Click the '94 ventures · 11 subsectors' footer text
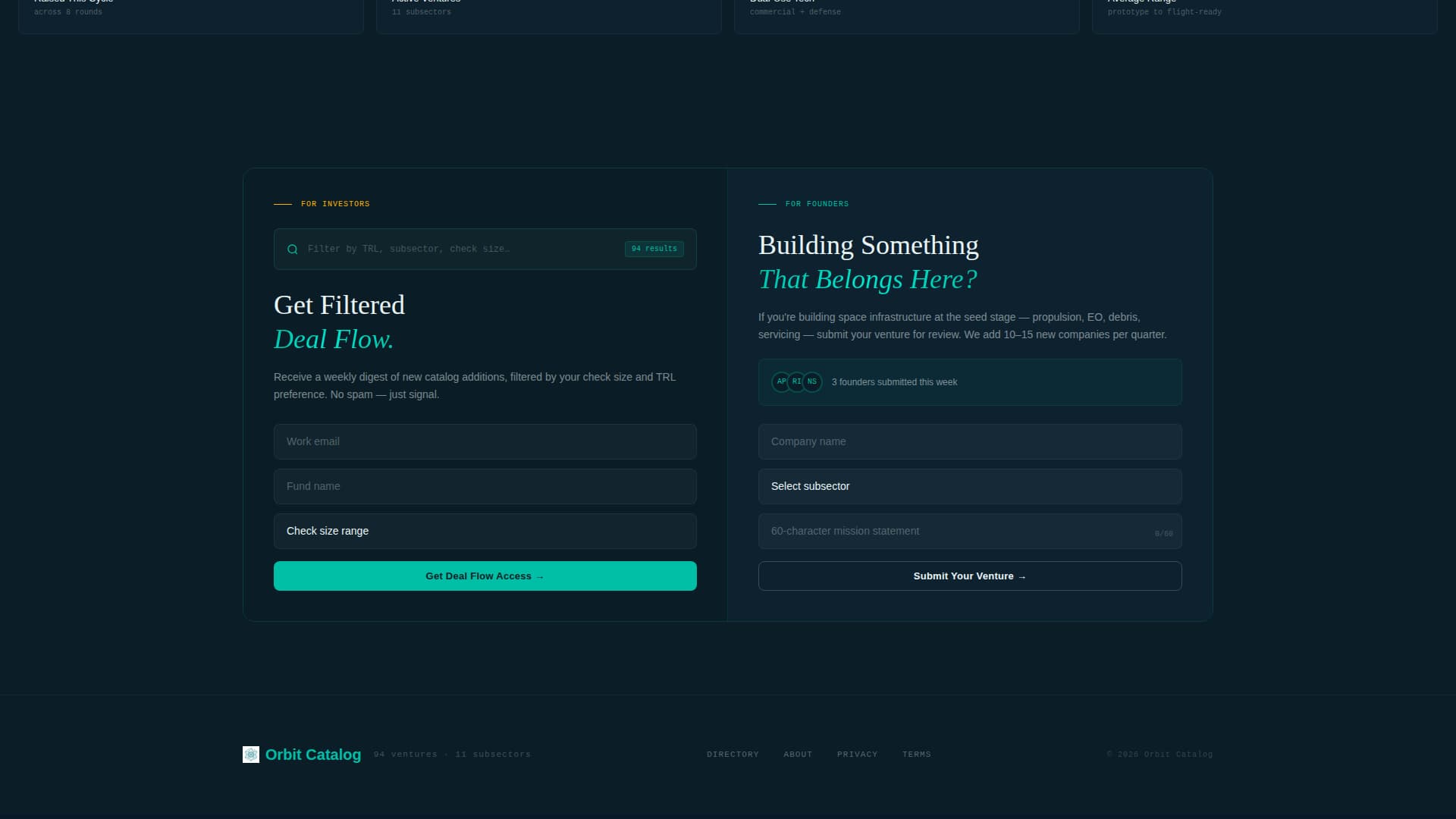Screen dimensions: 1456x819 click(452, 755)
